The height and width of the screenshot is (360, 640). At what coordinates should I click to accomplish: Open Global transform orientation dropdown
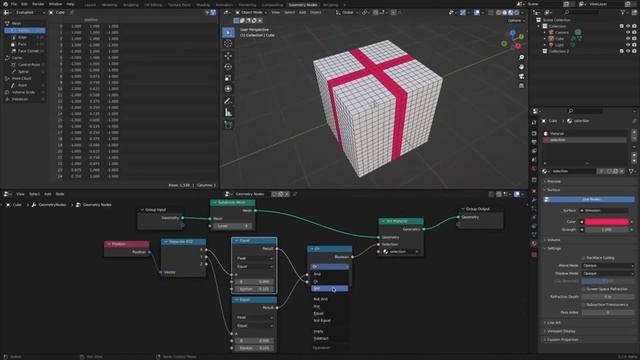tap(347, 13)
